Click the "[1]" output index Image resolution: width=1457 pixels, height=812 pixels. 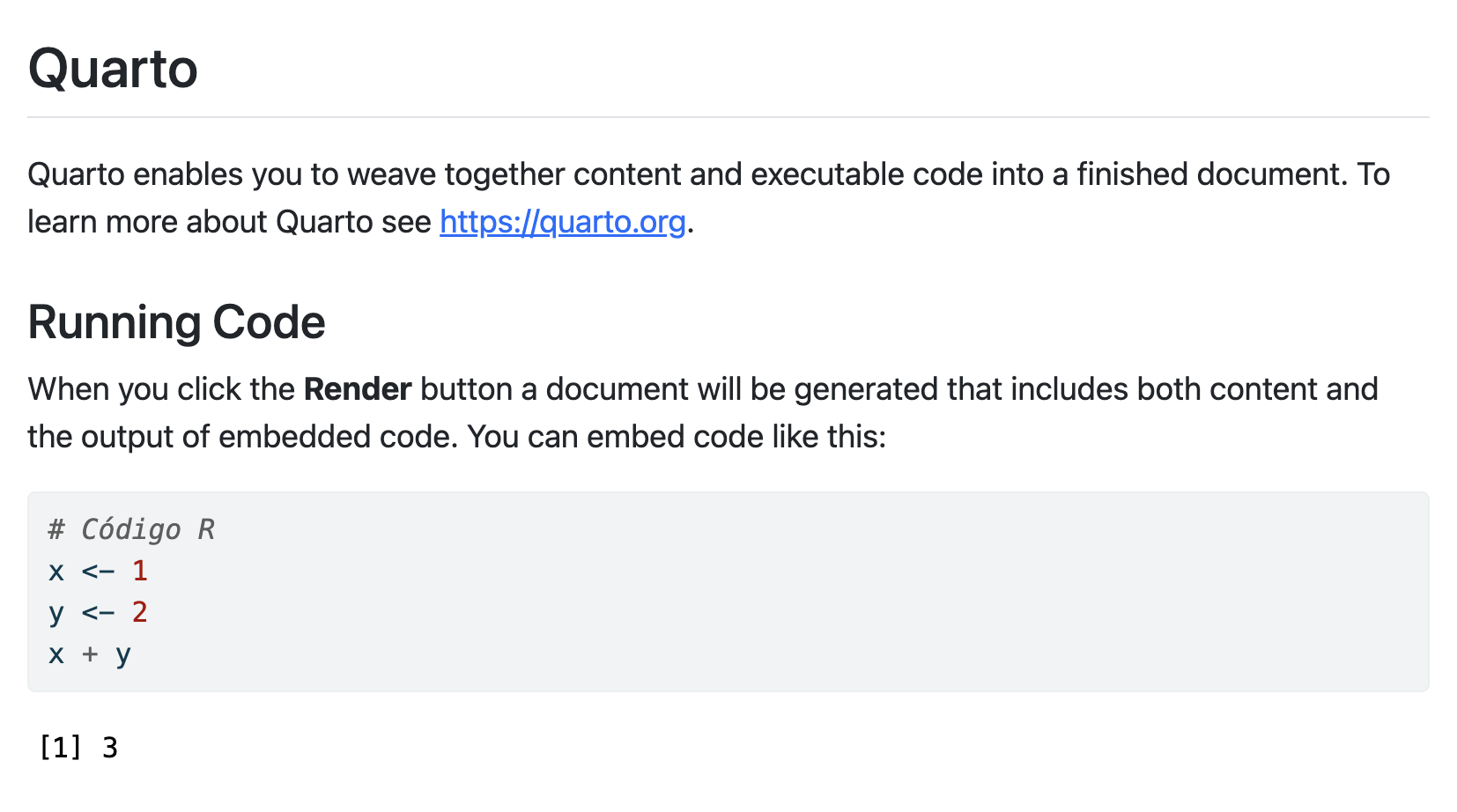point(60,748)
